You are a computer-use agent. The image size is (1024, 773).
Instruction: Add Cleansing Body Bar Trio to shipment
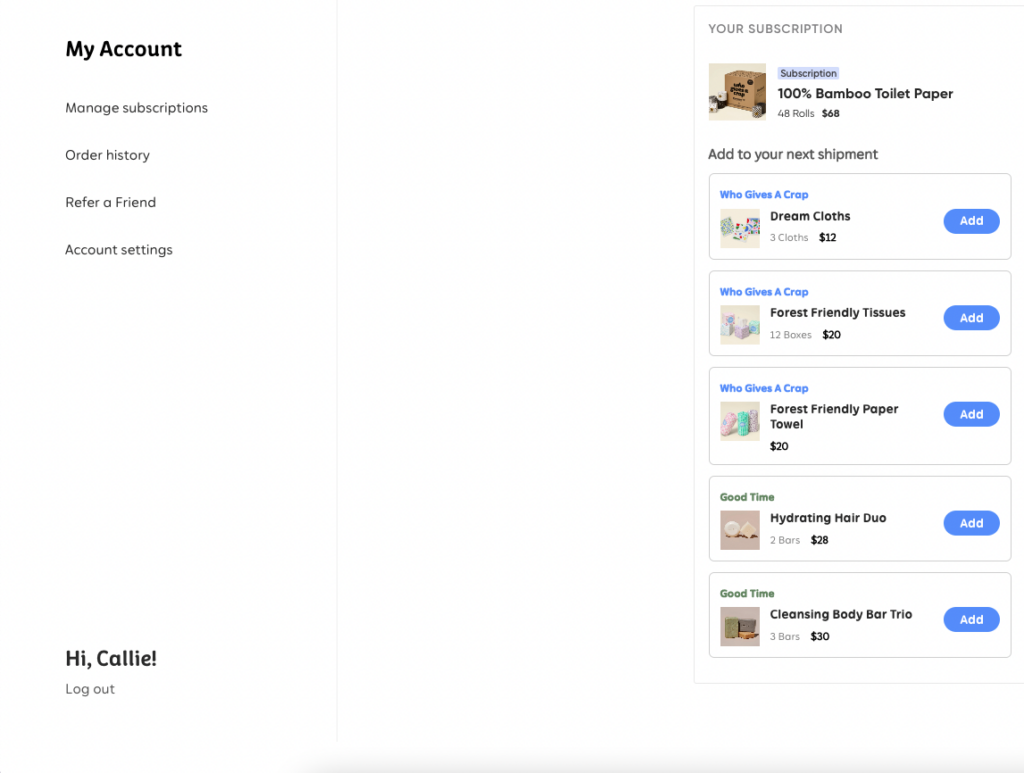point(971,619)
